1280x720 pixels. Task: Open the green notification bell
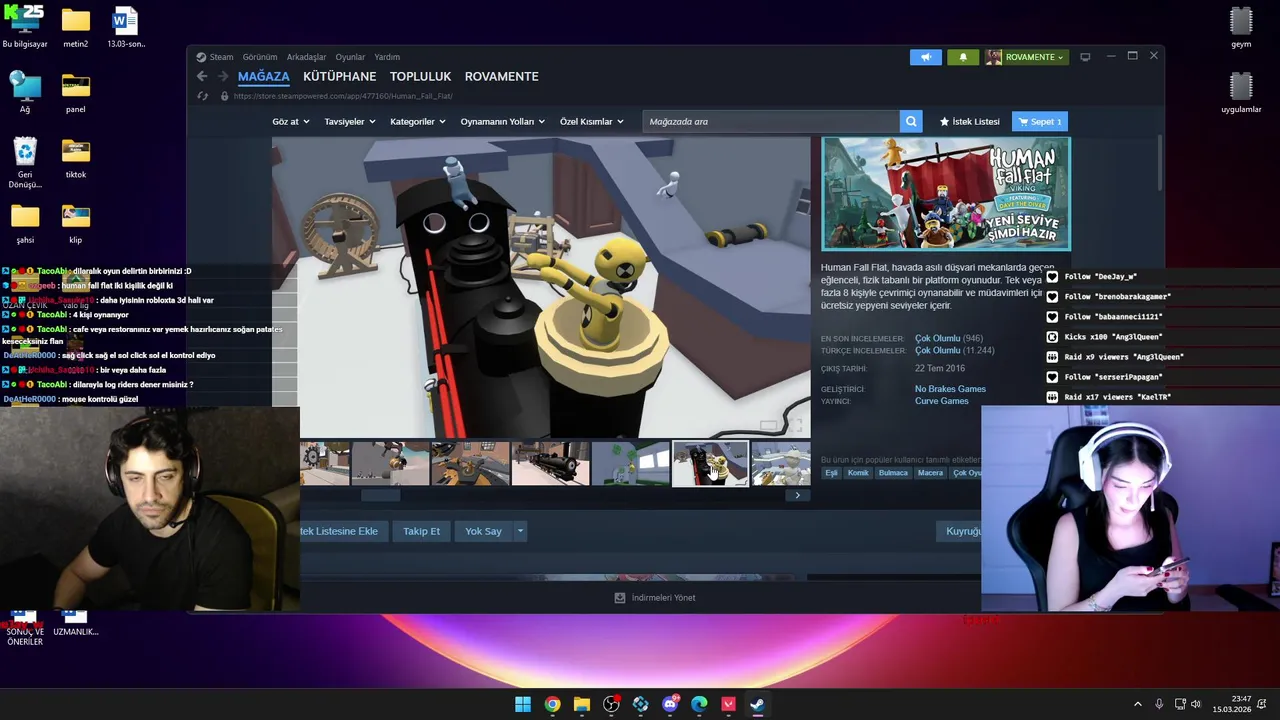[x=963, y=57]
